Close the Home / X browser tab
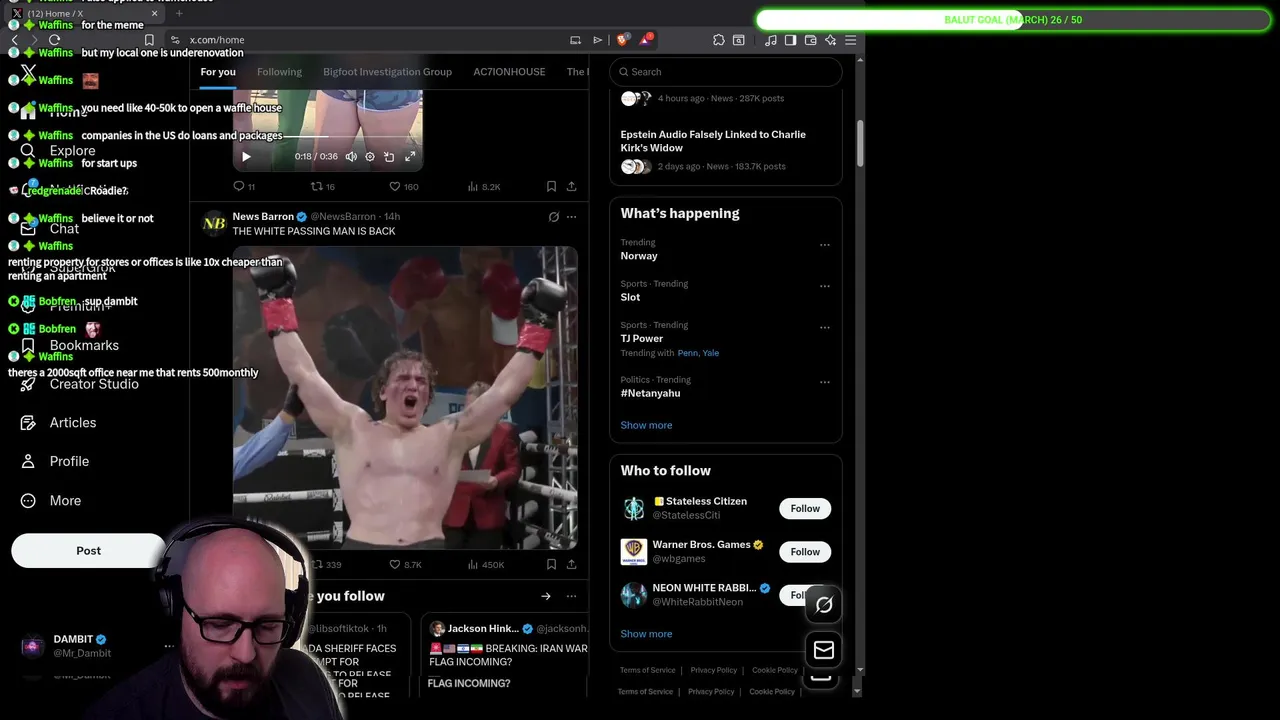The height and width of the screenshot is (720, 1280). point(154,14)
